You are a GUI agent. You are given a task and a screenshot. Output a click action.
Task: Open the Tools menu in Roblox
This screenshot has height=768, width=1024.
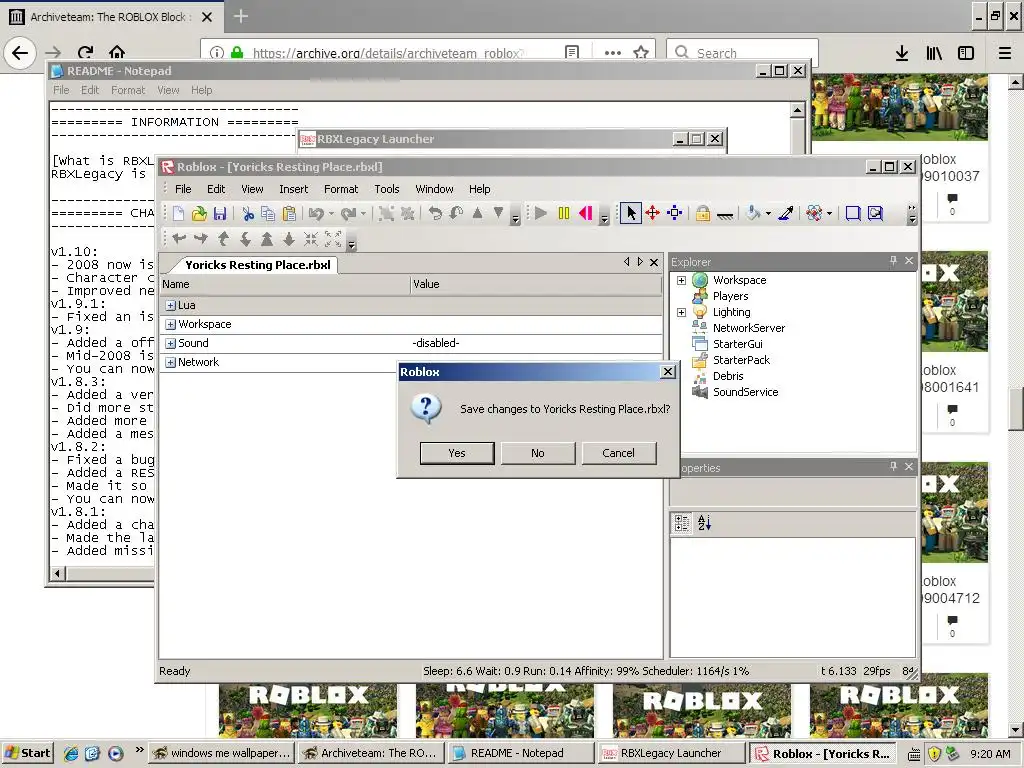387,189
